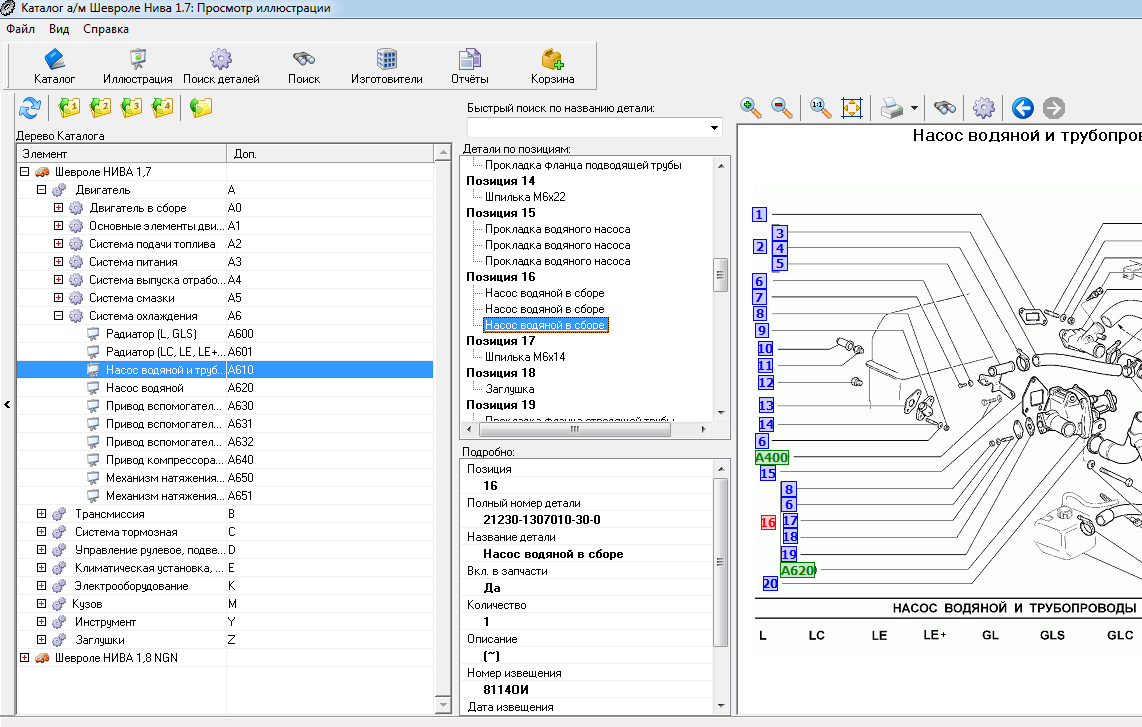The width and height of the screenshot is (1142, 727).
Task: Open the Справка menu
Action: [x=106, y=29]
